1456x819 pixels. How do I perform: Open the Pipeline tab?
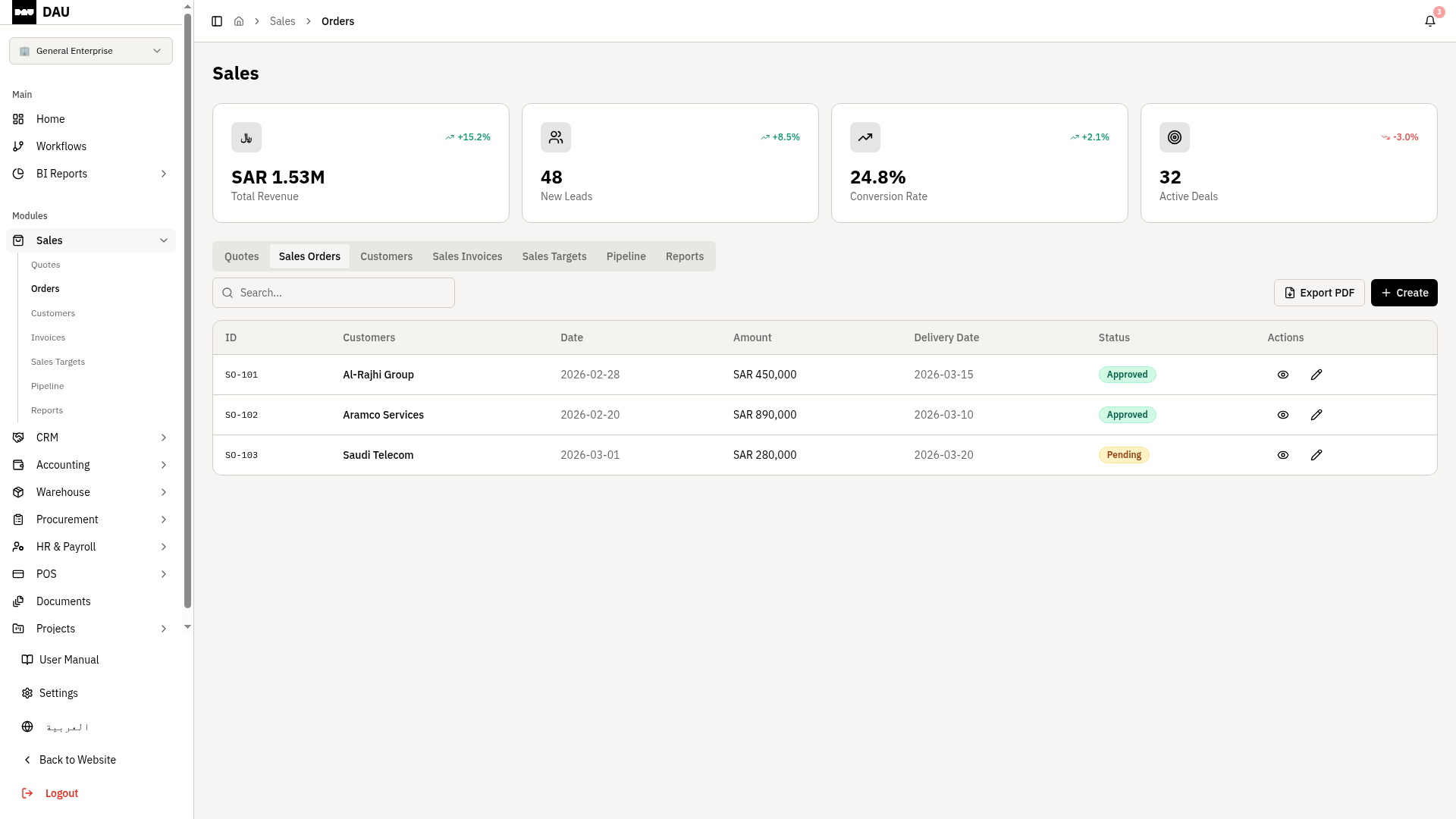click(x=626, y=256)
